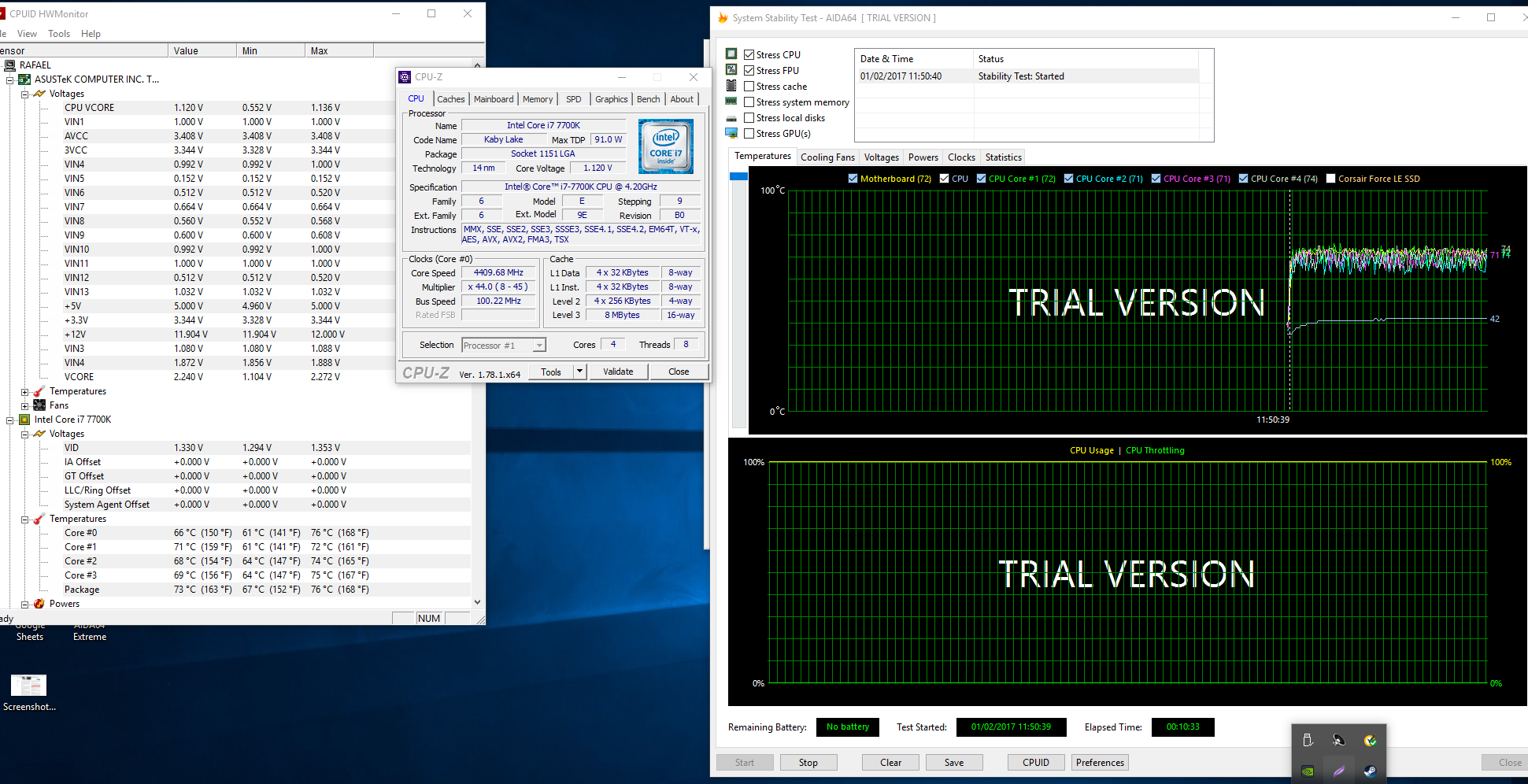Click the Clear button in AIDA64

click(891, 763)
